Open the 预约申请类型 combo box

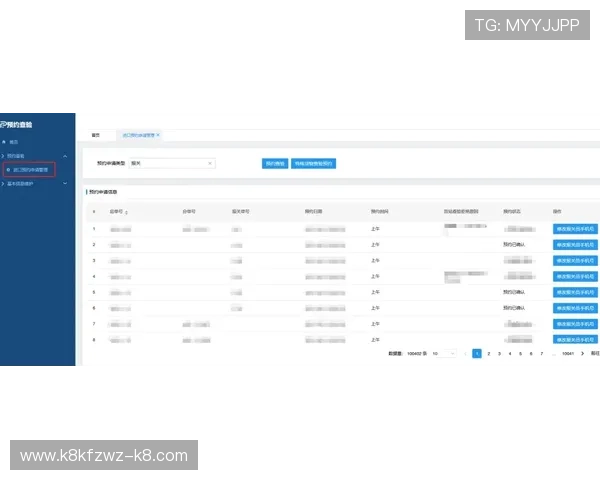[170, 162]
